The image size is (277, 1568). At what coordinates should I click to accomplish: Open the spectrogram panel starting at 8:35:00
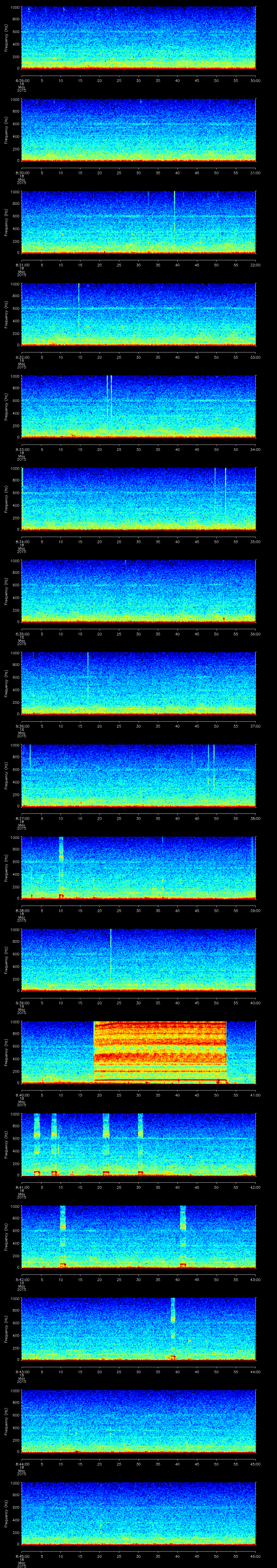point(138,590)
